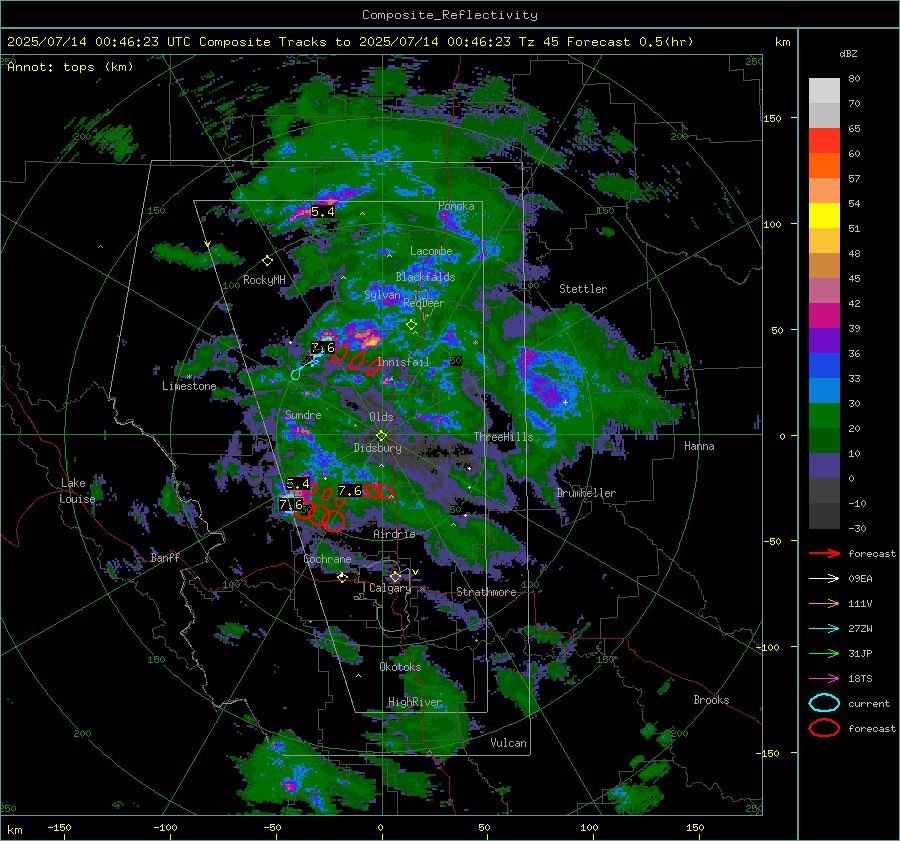Click the Strathmore town label

click(x=486, y=592)
